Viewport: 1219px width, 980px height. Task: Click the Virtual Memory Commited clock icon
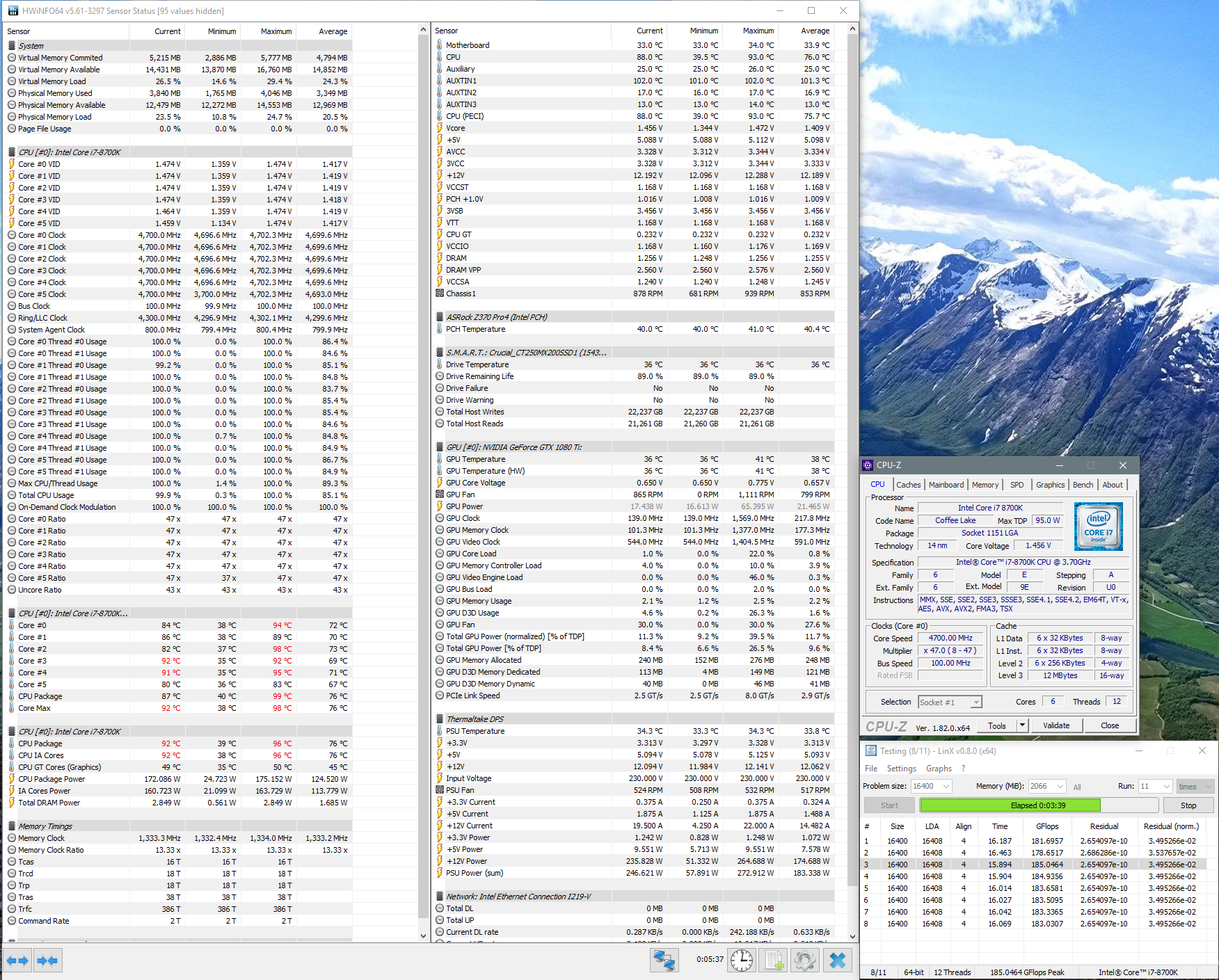[x=12, y=58]
